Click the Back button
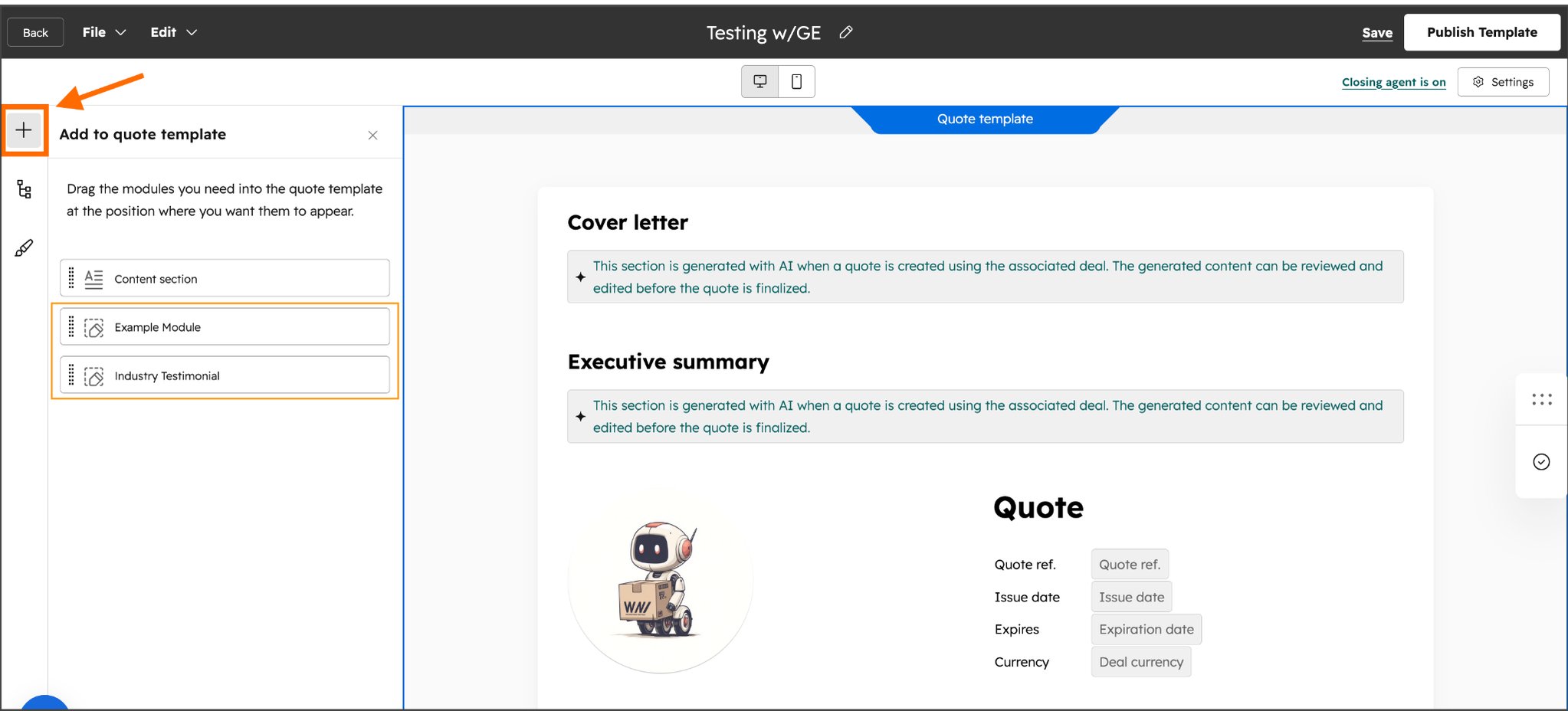 [35, 32]
